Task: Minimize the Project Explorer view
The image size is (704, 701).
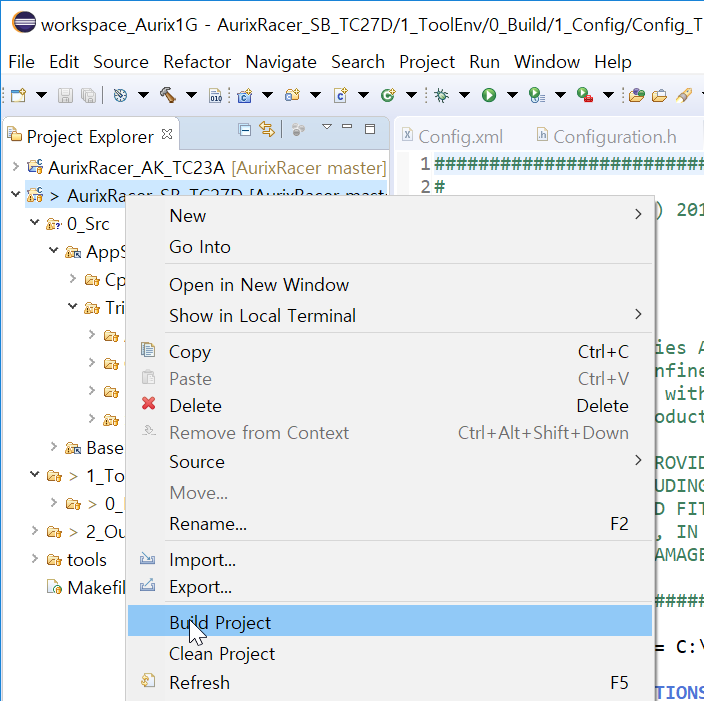Action: point(347,127)
